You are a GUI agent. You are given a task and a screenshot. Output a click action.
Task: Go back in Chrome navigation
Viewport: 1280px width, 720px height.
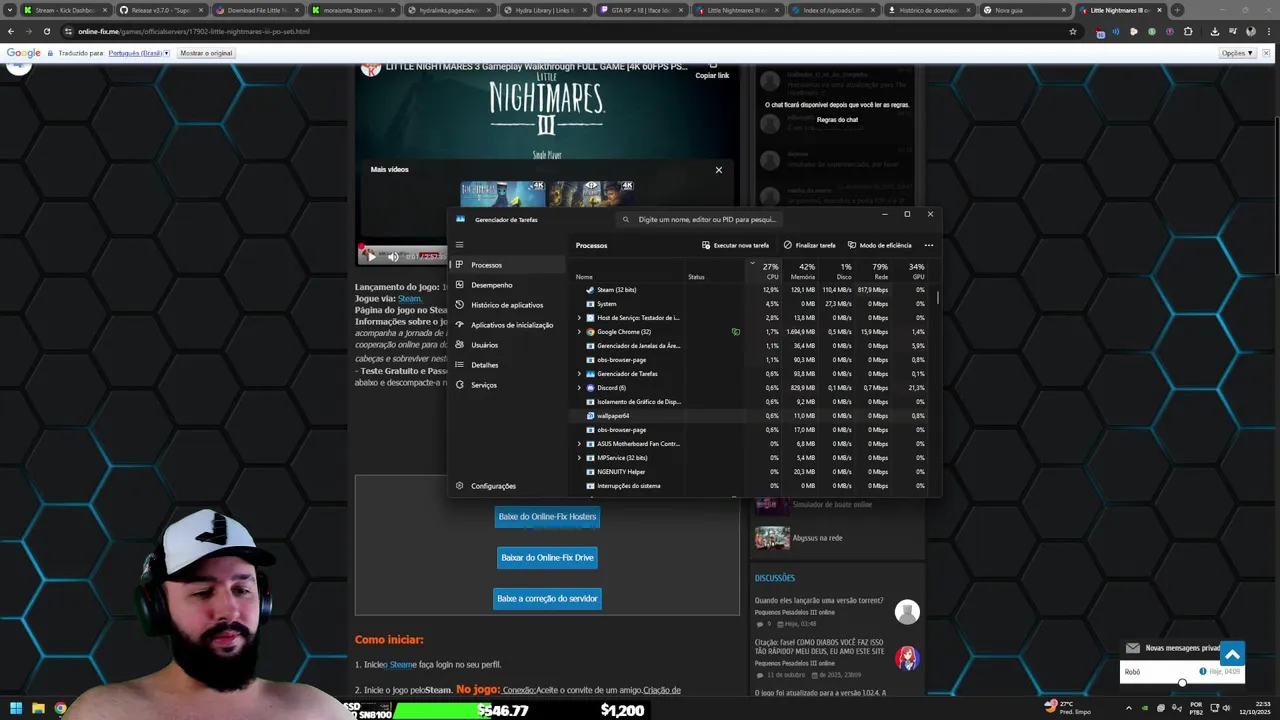click(11, 31)
